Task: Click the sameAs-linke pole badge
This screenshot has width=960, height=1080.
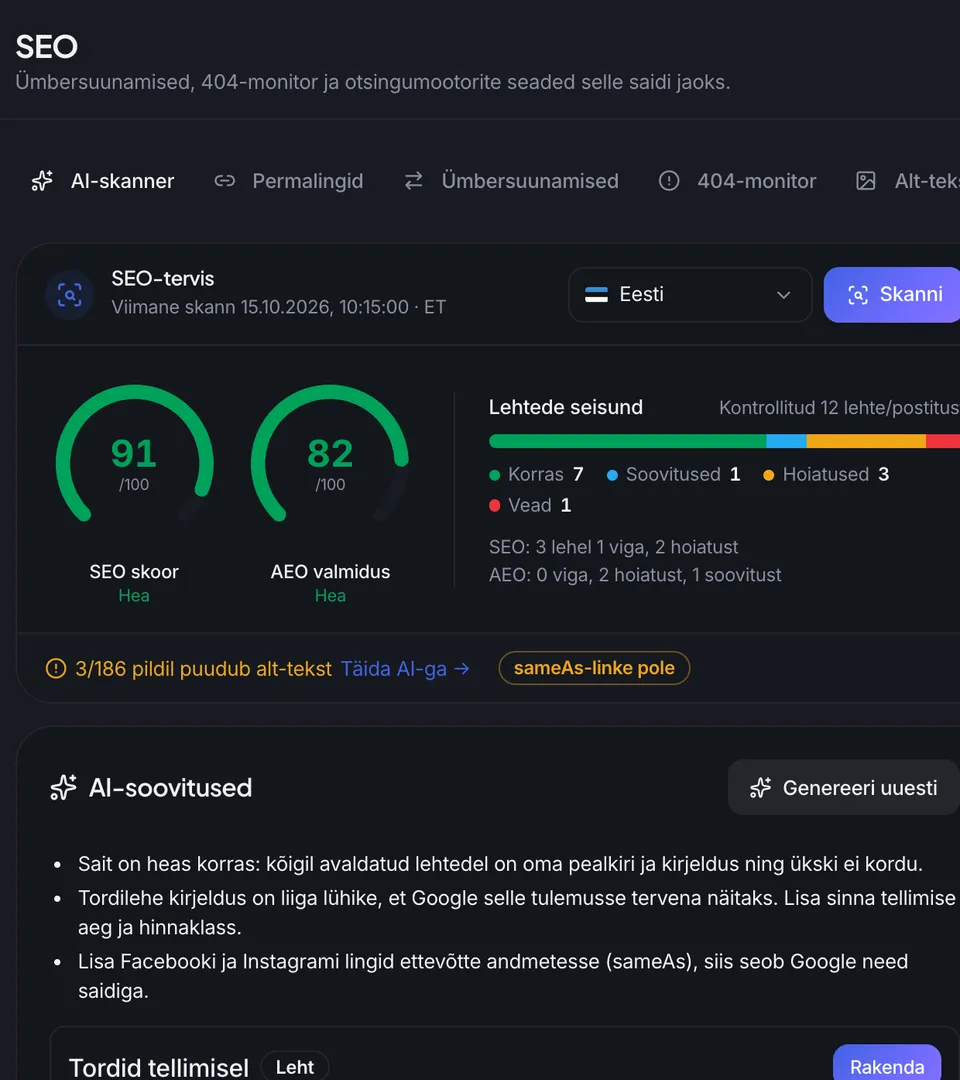Action: click(594, 668)
